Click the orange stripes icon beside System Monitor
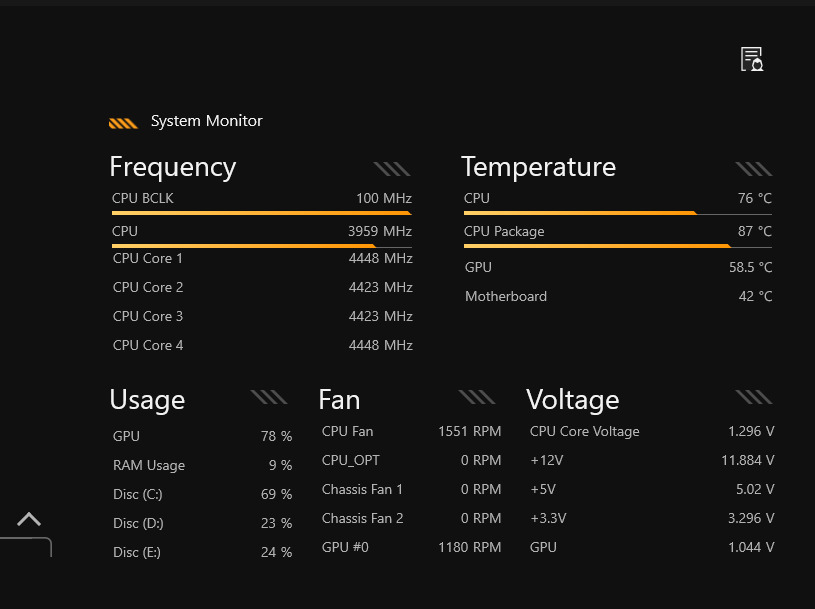The image size is (815, 609). coord(123,123)
